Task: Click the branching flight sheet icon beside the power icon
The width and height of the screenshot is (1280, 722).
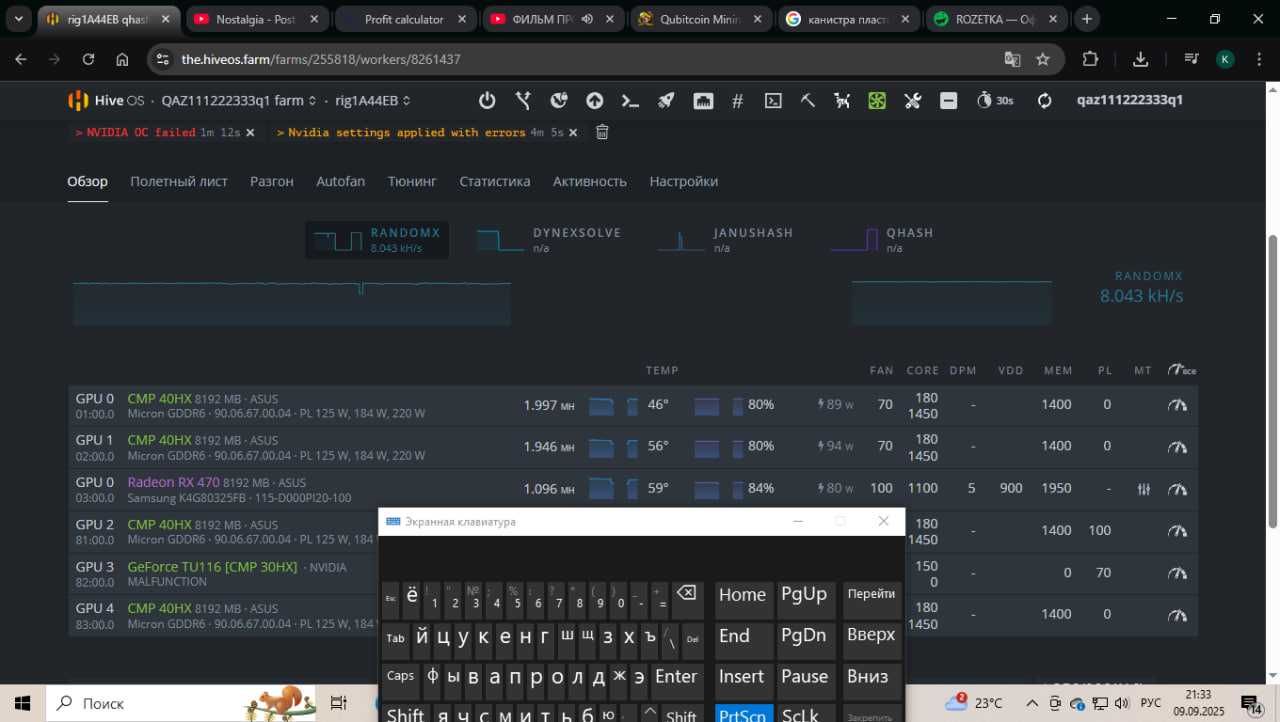Action: click(x=523, y=100)
